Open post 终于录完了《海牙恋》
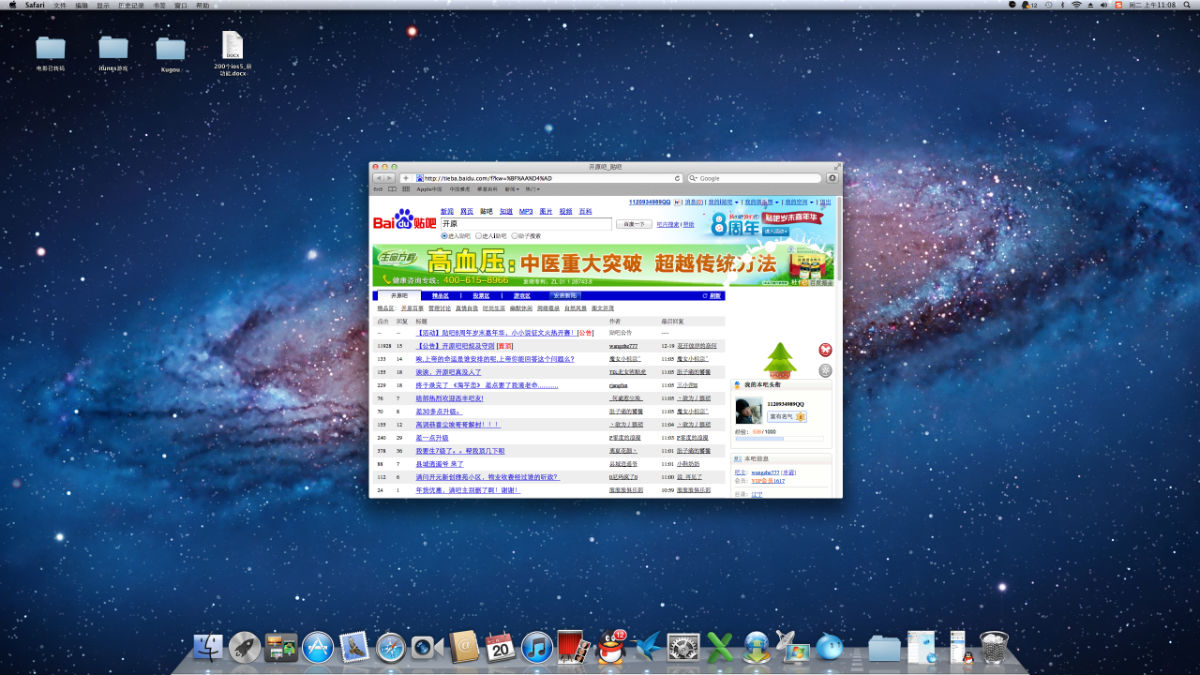 (487, 385)
